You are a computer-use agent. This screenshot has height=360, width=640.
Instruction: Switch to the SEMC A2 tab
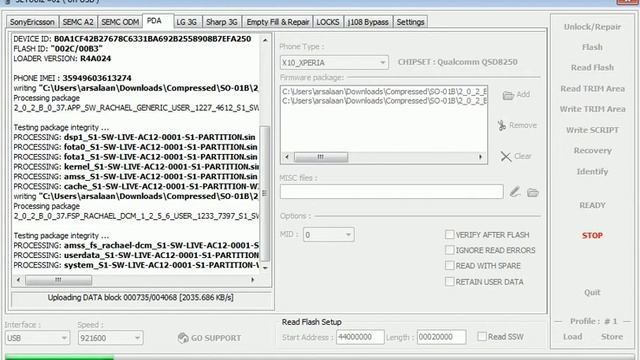(x=78, y=22)
